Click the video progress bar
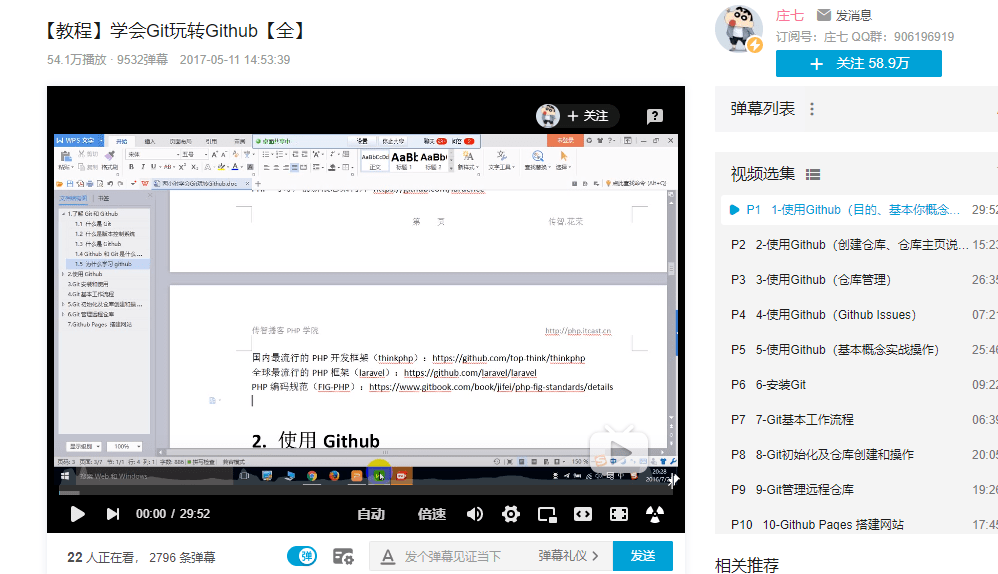Screen dimensions: 998x574 tap(366, 493)
